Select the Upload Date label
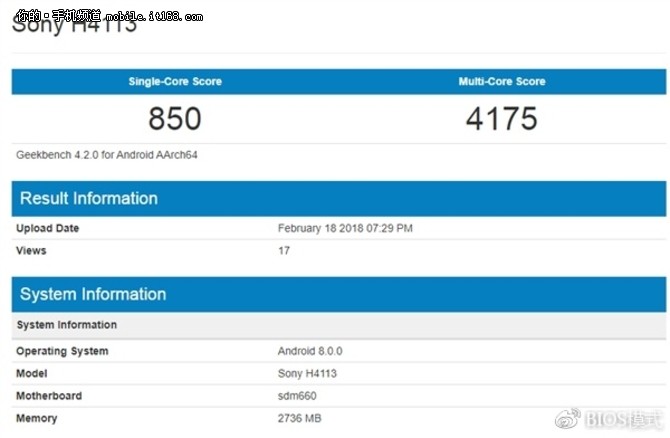This screenshot has width=670, height=438. click(47, 228)
